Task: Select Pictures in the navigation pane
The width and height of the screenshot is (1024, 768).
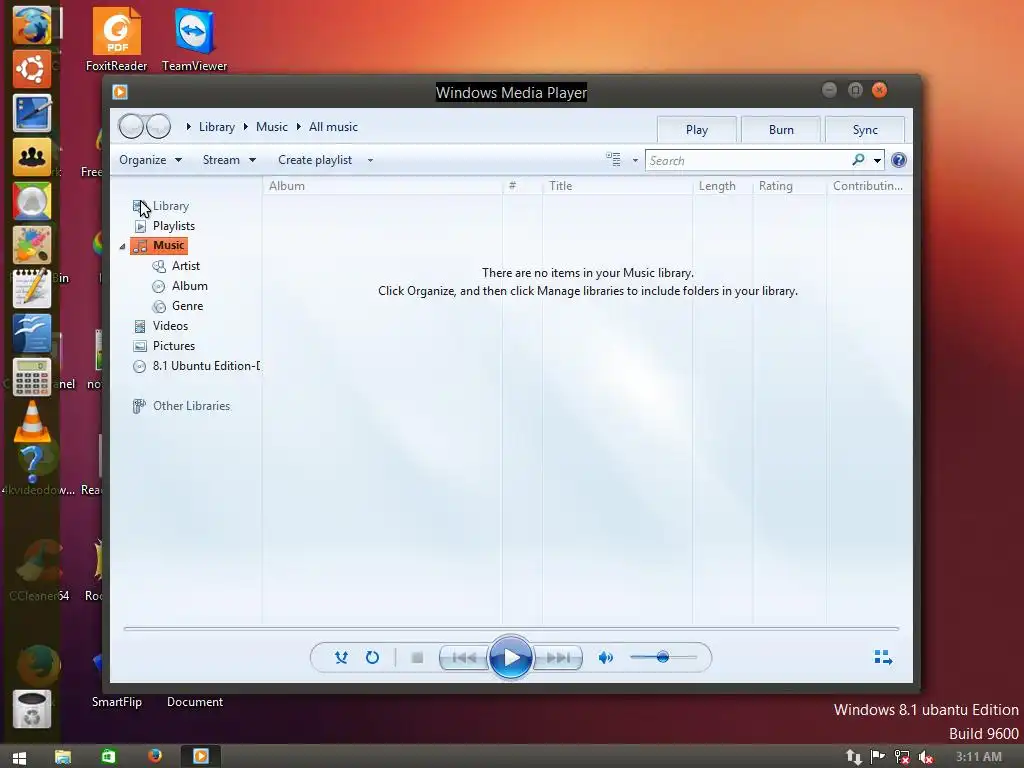Action: coord(174,346)
